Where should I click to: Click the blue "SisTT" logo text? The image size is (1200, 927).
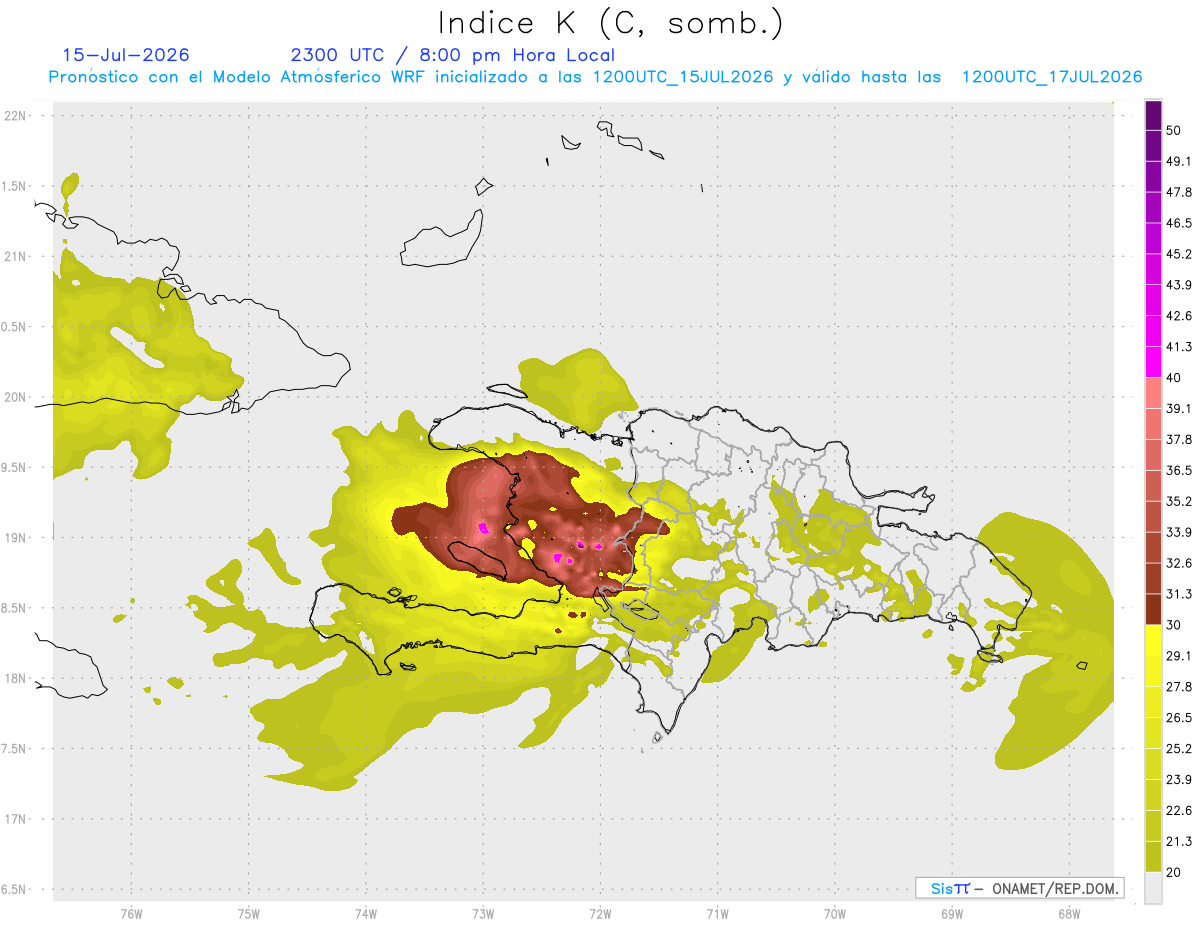[949, 888]
